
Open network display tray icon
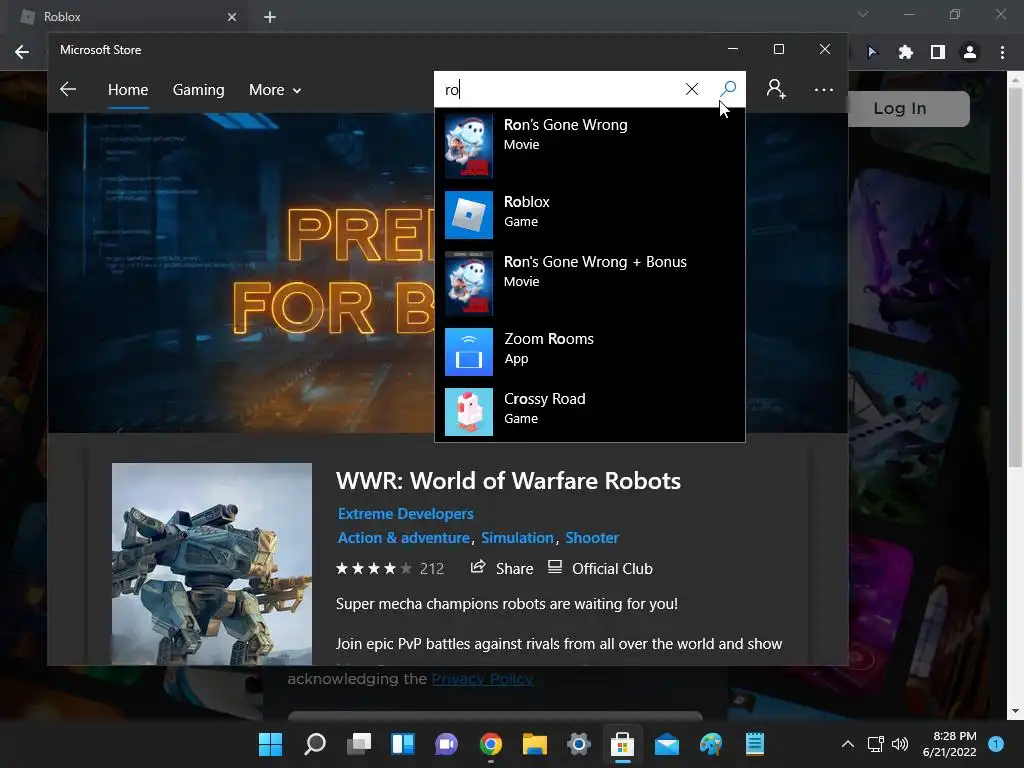point(875,744)
